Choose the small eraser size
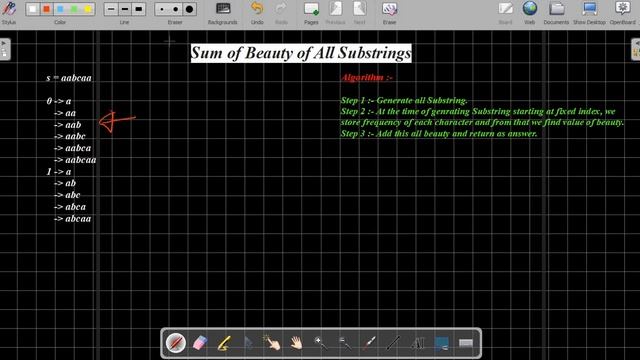This screenshot has height=360, width=640. [162, 9]
